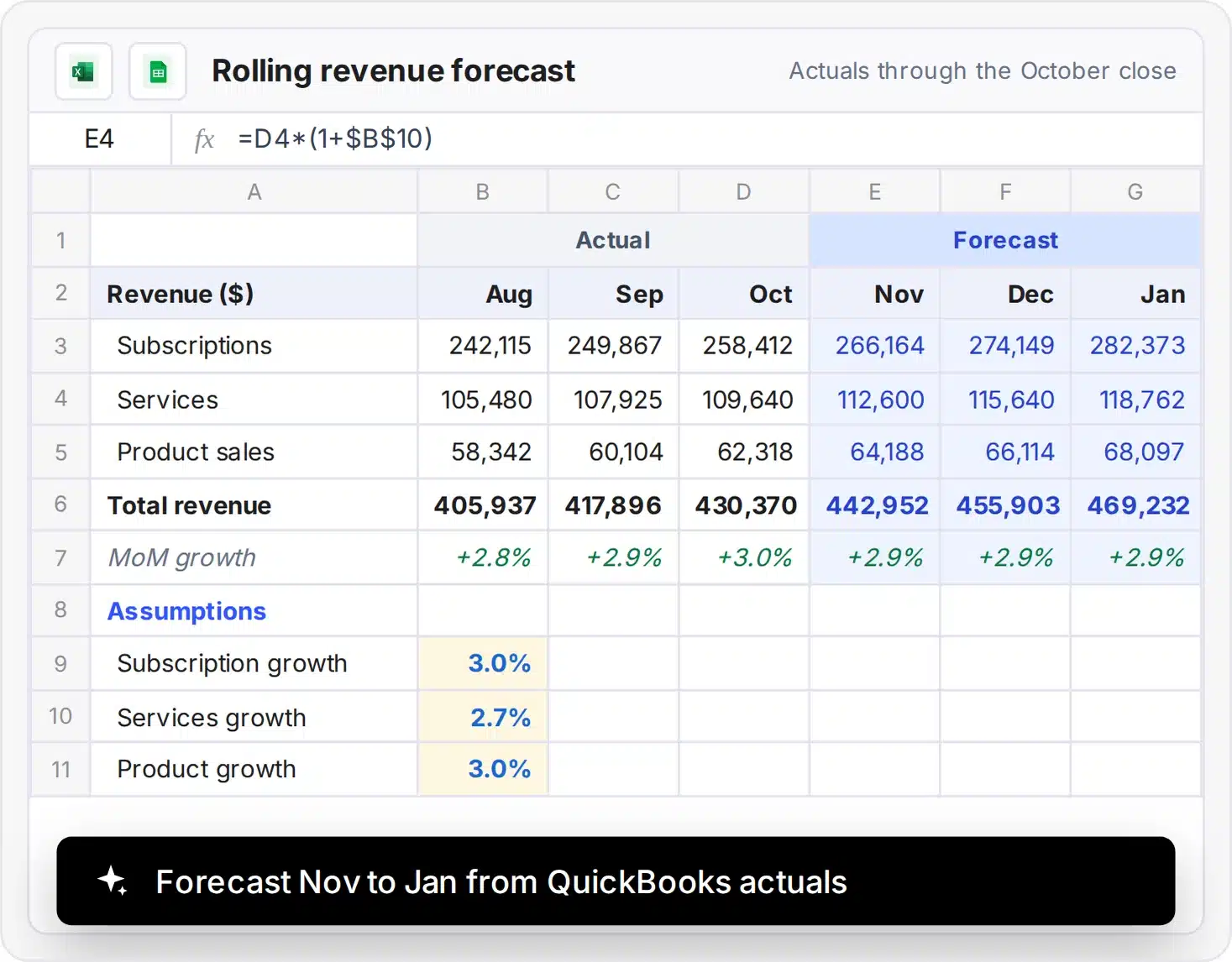Click total cell 405,937
The height and width of the screenshot is (962, 1232).
click(x=482, y=505)
